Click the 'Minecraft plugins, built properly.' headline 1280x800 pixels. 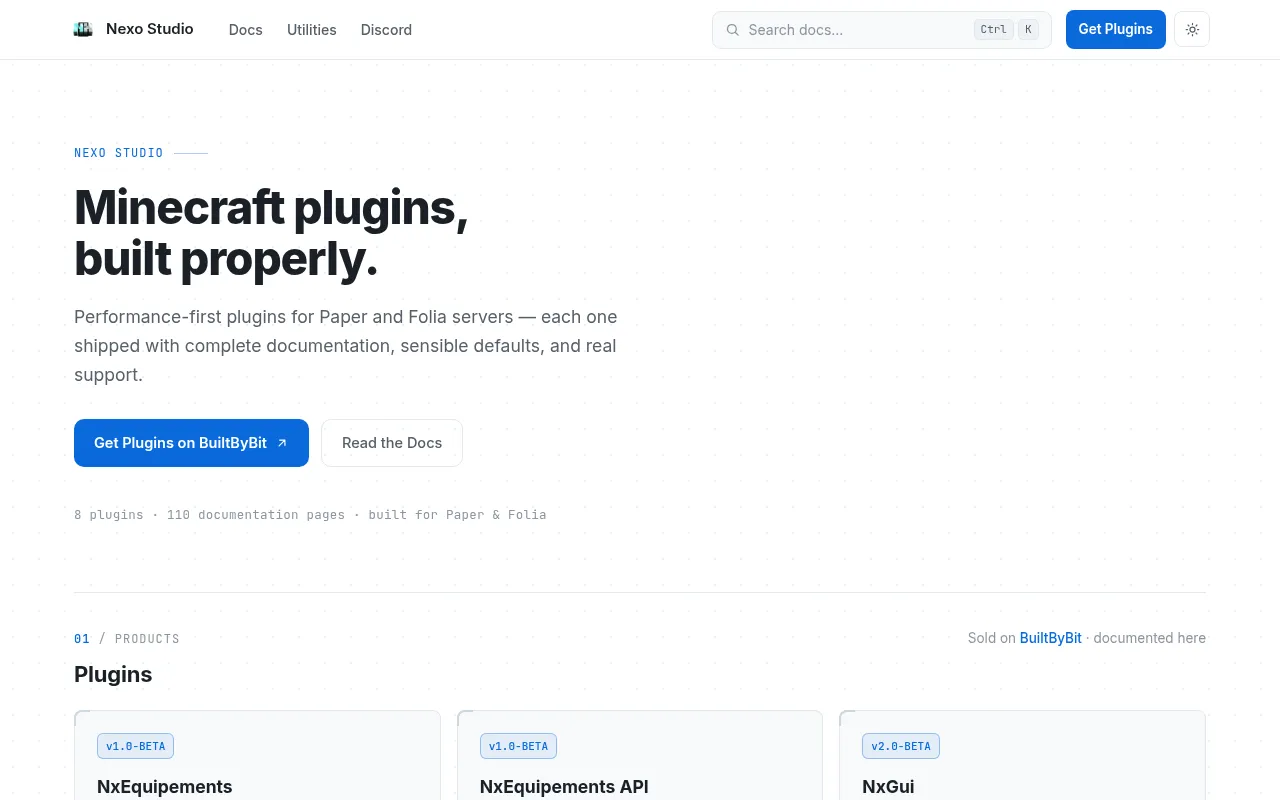click(271, 233)
